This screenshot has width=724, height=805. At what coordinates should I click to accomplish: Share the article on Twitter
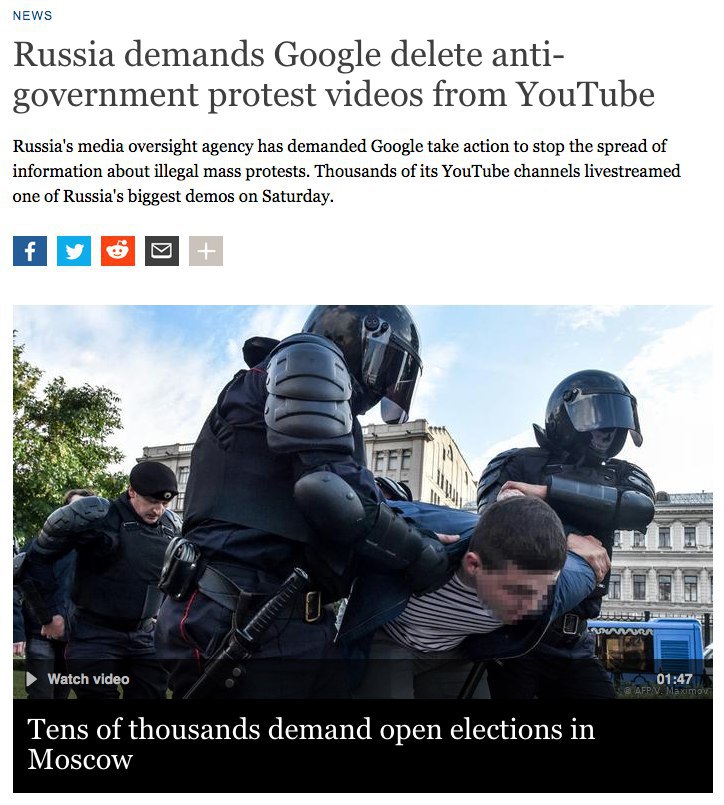click(74, 251)
